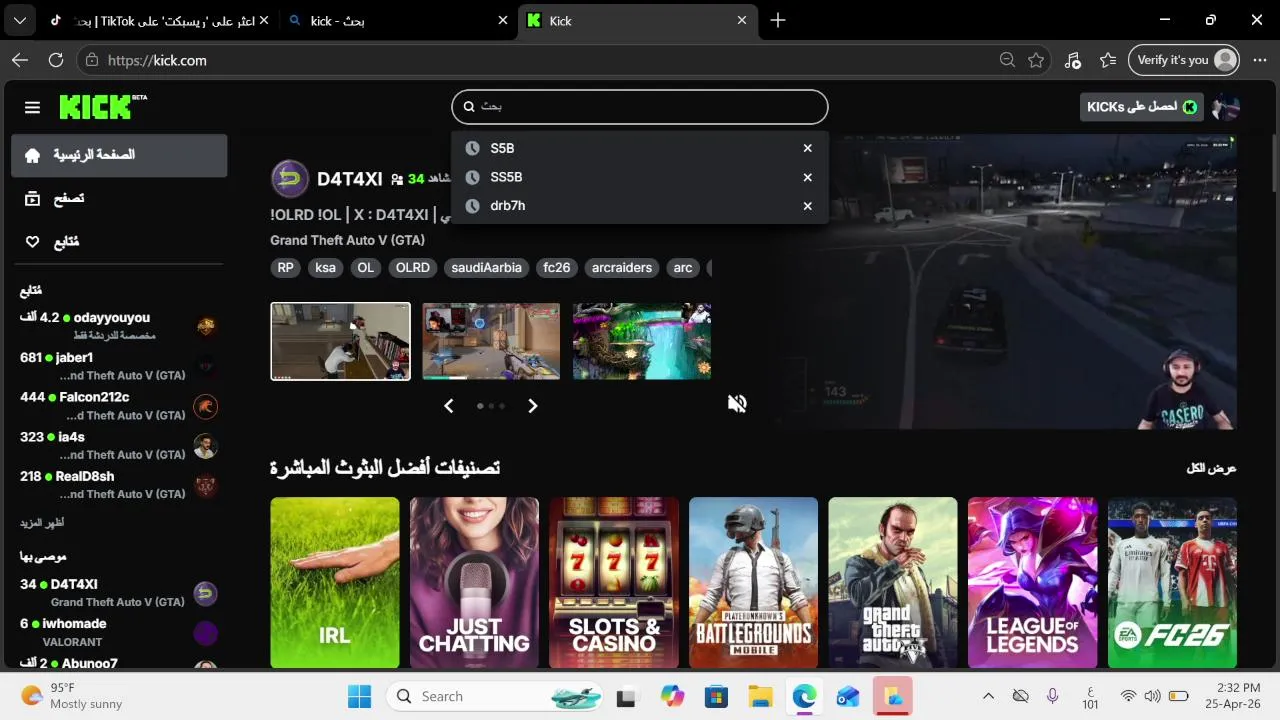Screen dimensions: 1280x720
Task: Open the League of Legends category card
Action: coord(1032,582)
